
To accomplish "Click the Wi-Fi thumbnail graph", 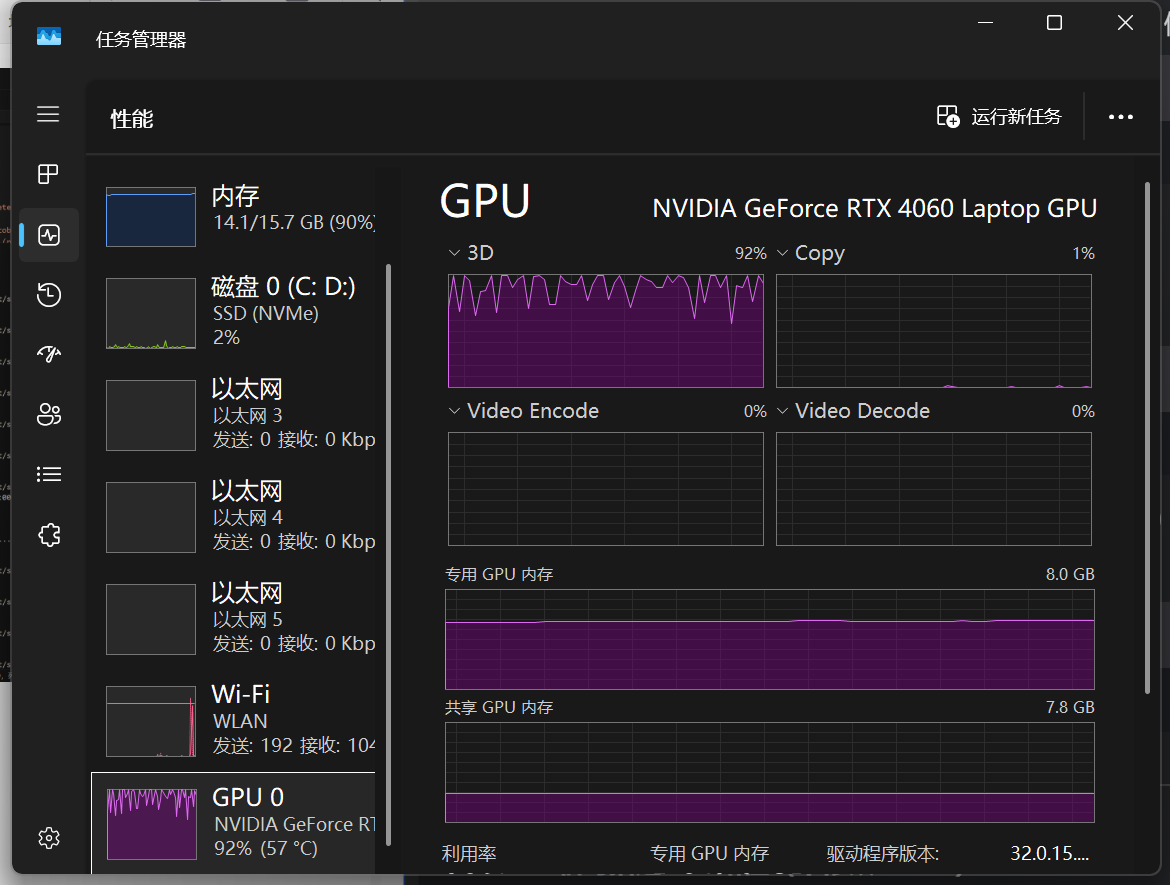I will point(151,722).
